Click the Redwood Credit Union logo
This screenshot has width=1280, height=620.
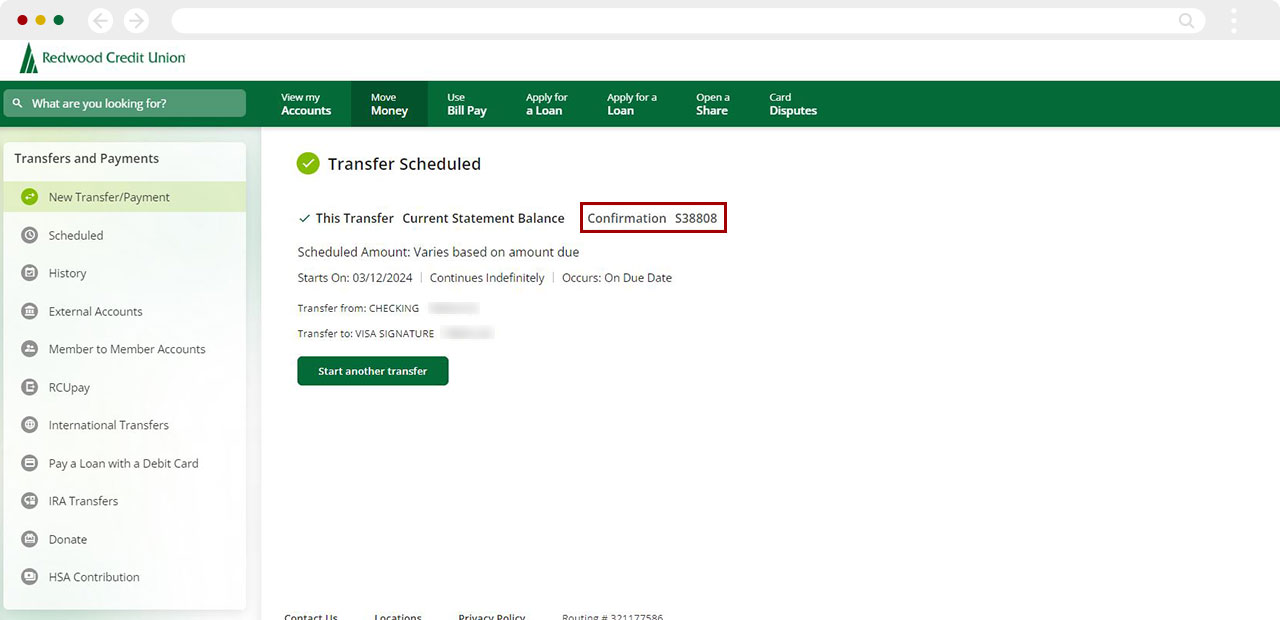click(x=102, y=58)
